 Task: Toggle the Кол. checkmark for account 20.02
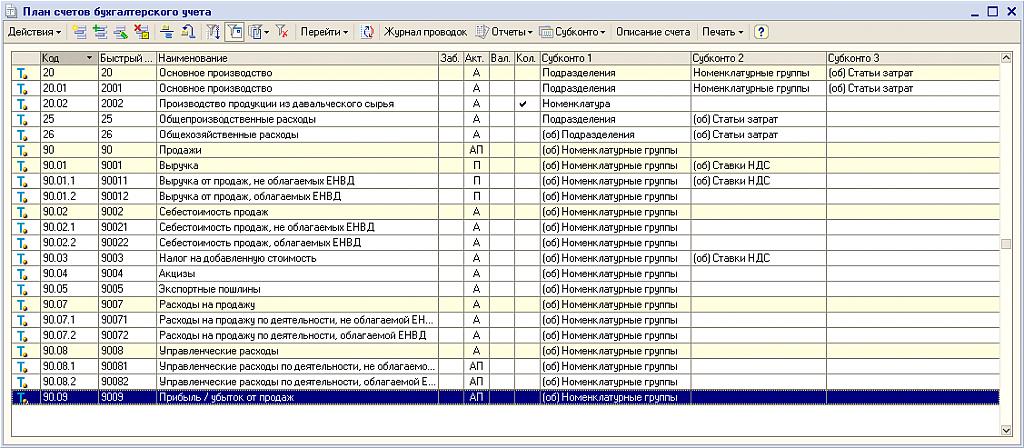click(x=523, y=103)
